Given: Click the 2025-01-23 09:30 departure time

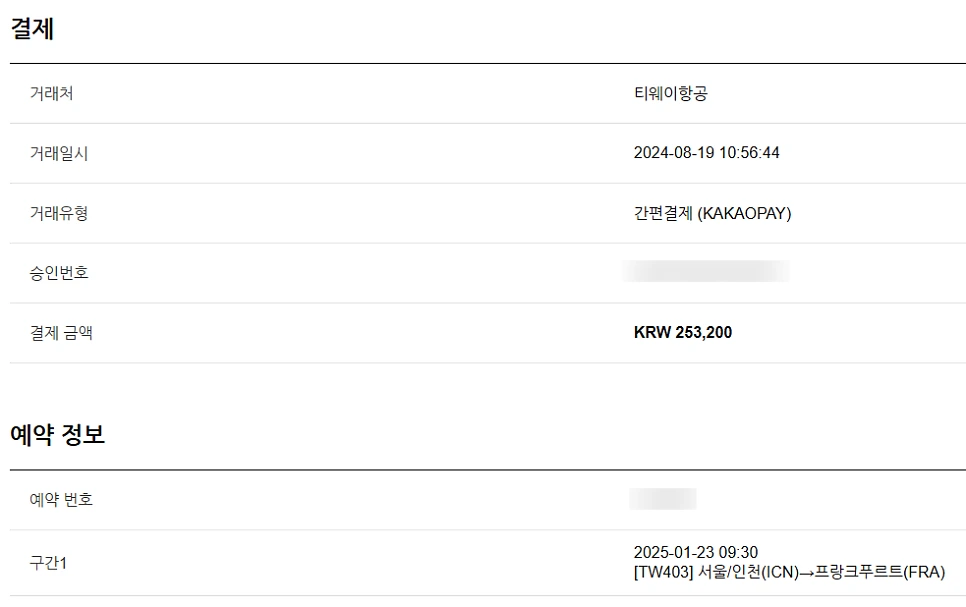Looking at the screenshot, I should (696, 552).
